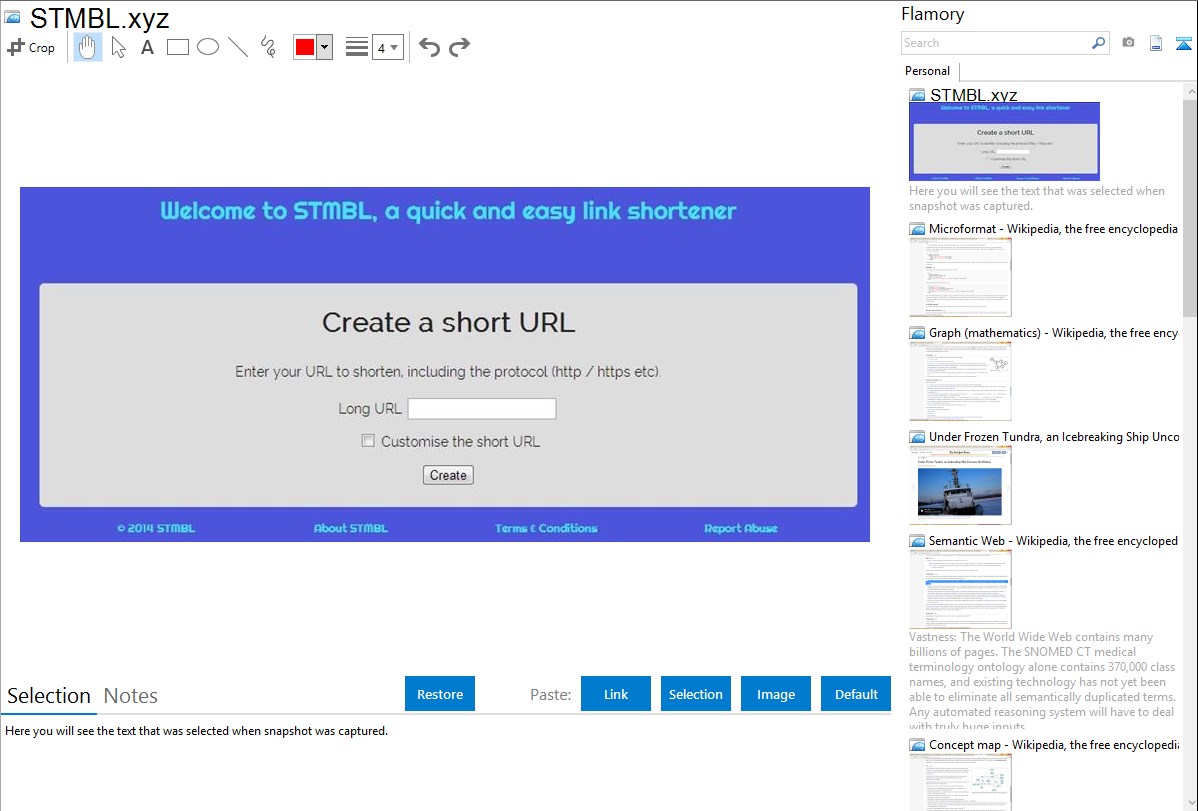
Task: Undo the last annotation
Action: click(x=429, y=47)
